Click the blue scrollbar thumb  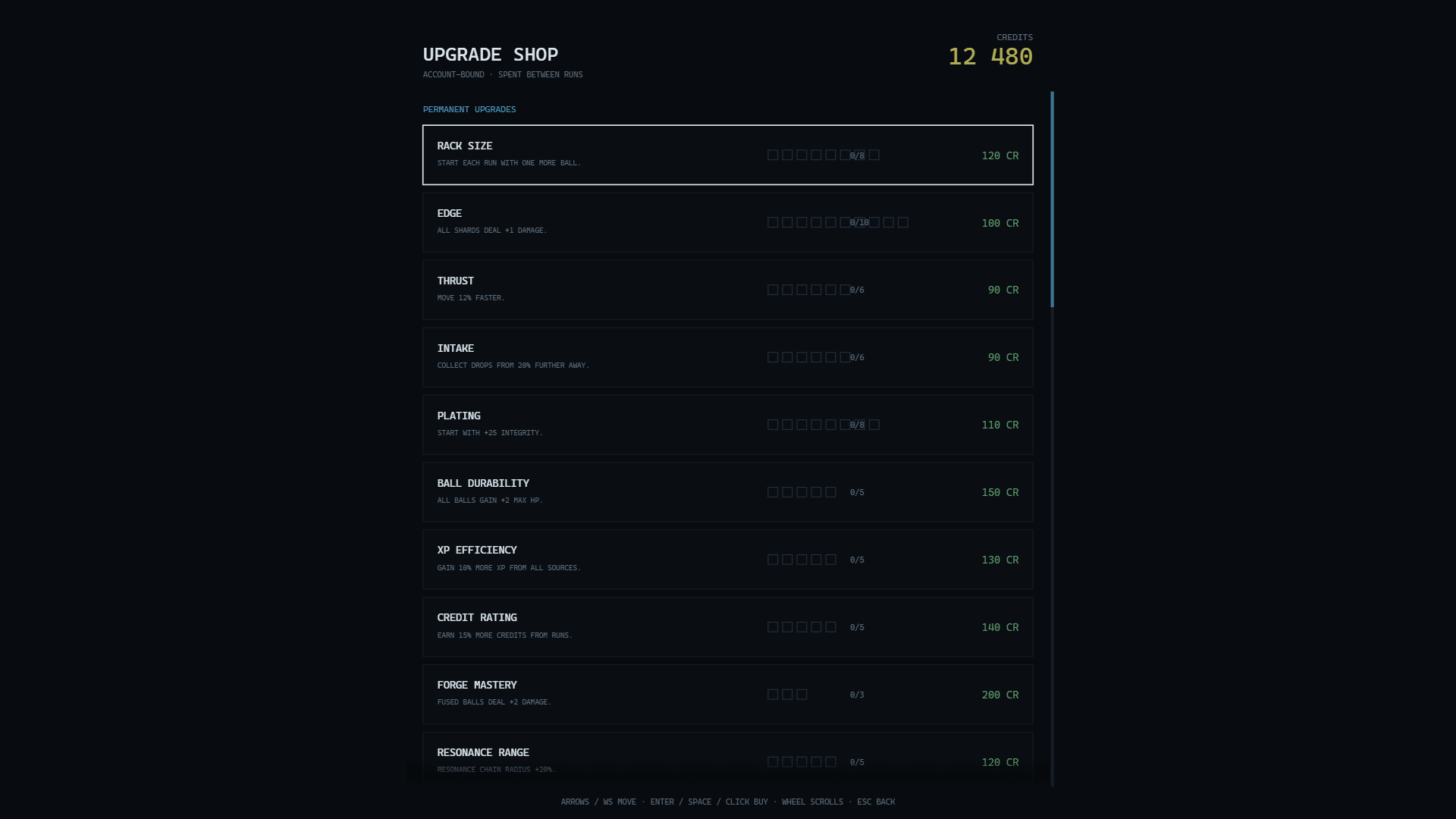point(1052,199)
